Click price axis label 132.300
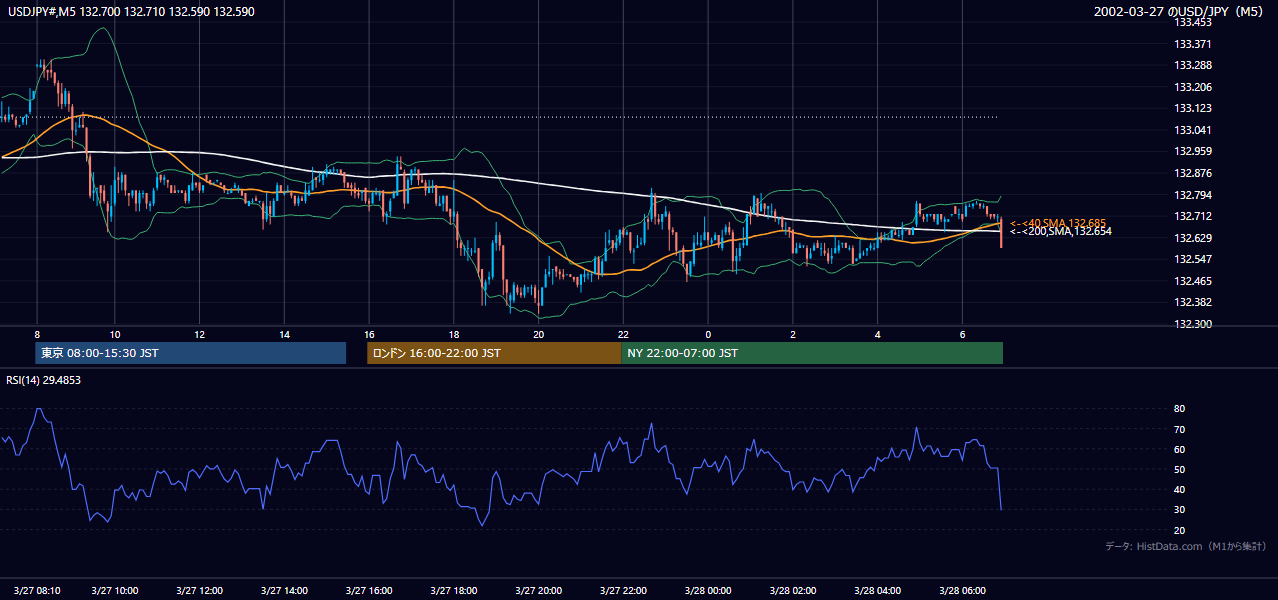The height and width of the screenshot is (600, 1278). pos(1192,324)
